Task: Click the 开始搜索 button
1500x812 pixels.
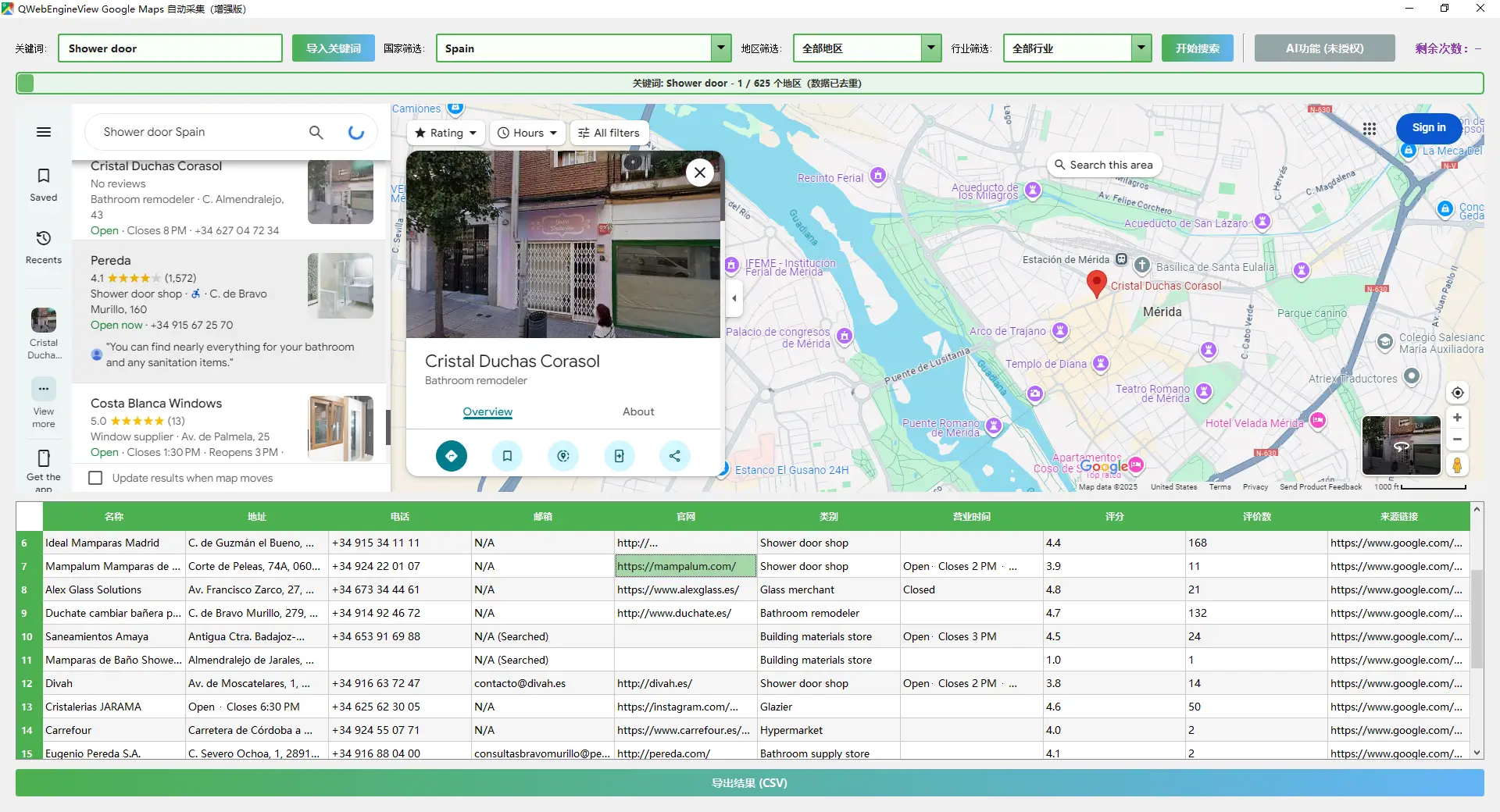Action: pyautogui.click(x=1198, y=48)
